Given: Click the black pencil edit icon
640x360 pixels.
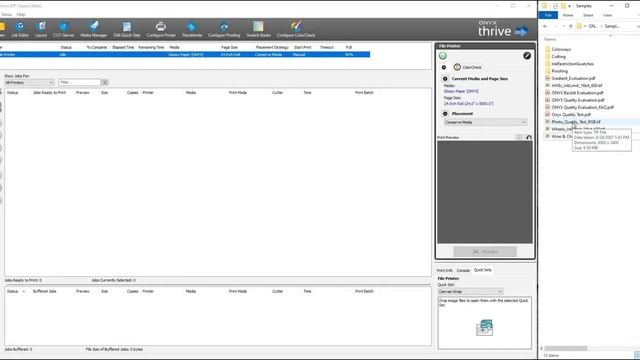Looking at the screenshot, I should tap(527, 56).
